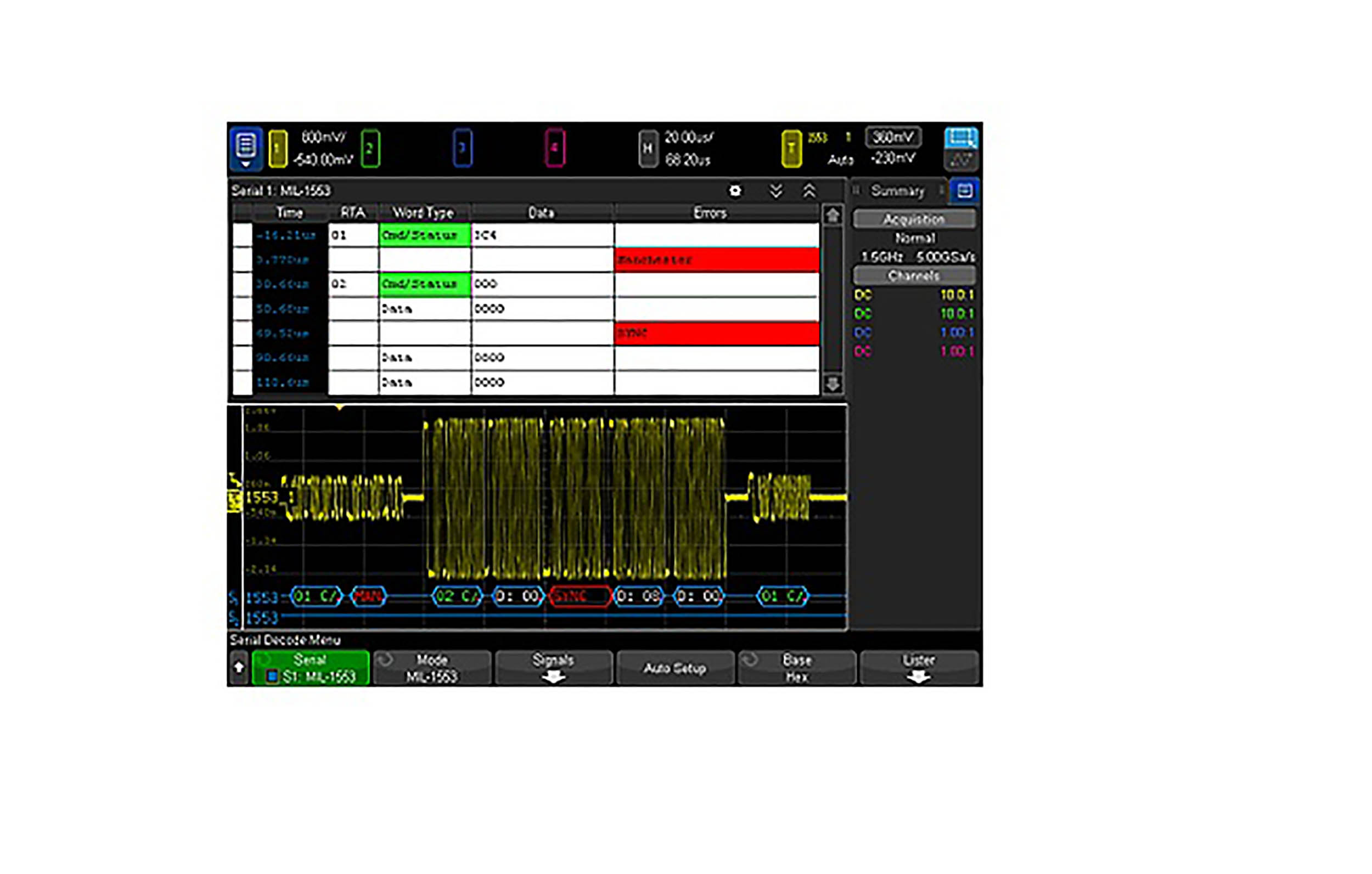Toggle the green channel 2 button
Image resolution: width=1372 pixels, height=874 pixels.
click(x=370, y=148)
